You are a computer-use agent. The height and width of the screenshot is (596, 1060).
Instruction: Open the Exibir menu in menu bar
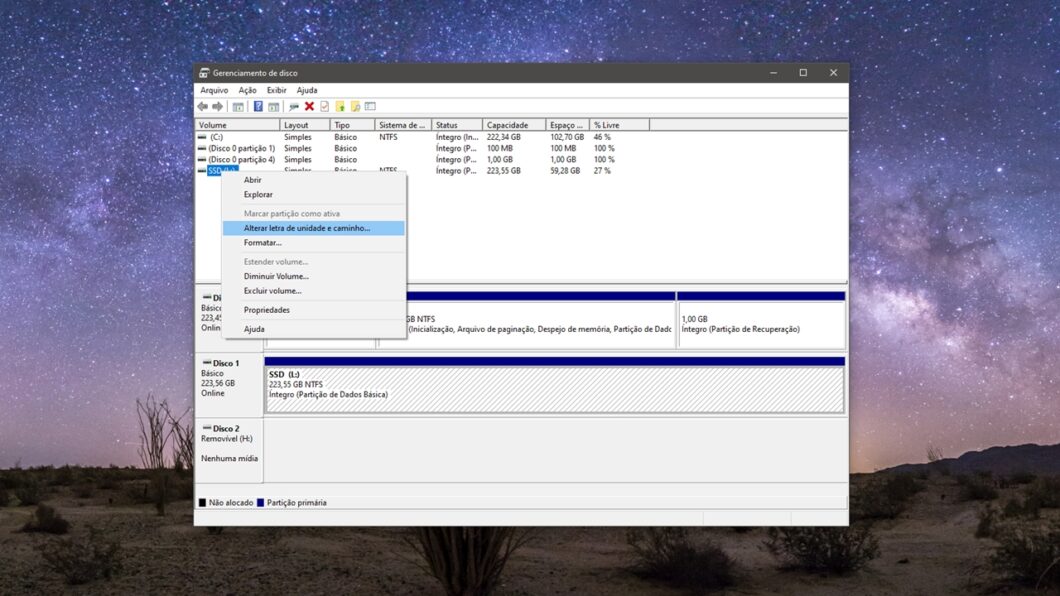coord(276,90)
